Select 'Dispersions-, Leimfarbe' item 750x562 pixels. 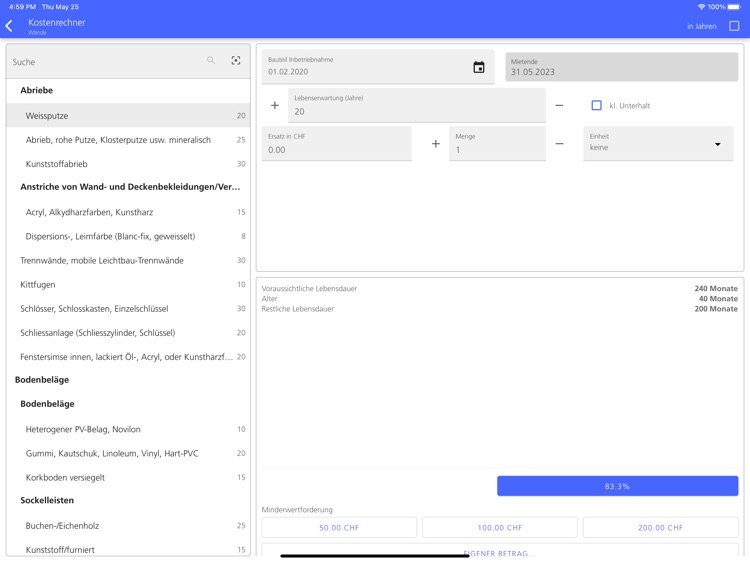pos(128,236)
